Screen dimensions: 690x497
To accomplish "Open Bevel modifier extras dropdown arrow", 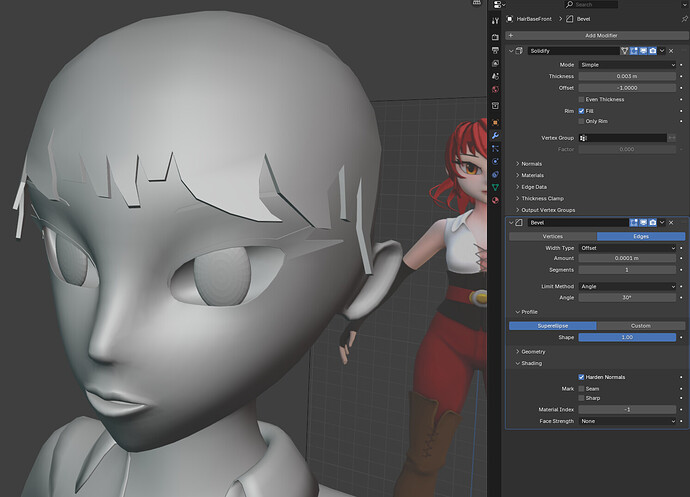I will 662,223.
